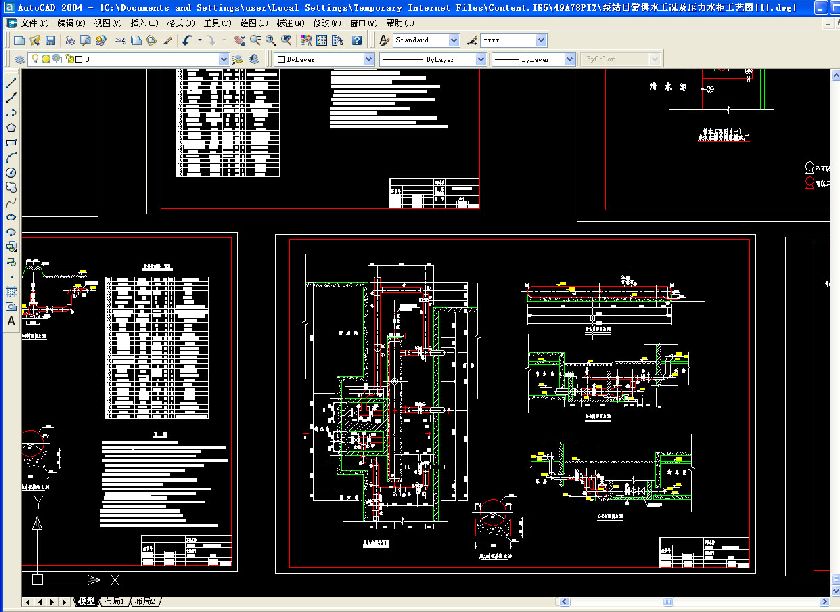Open the undo history dropdown arrow
Screen dimensions: 840x612
pyautogui.click(x=199, y=40)
